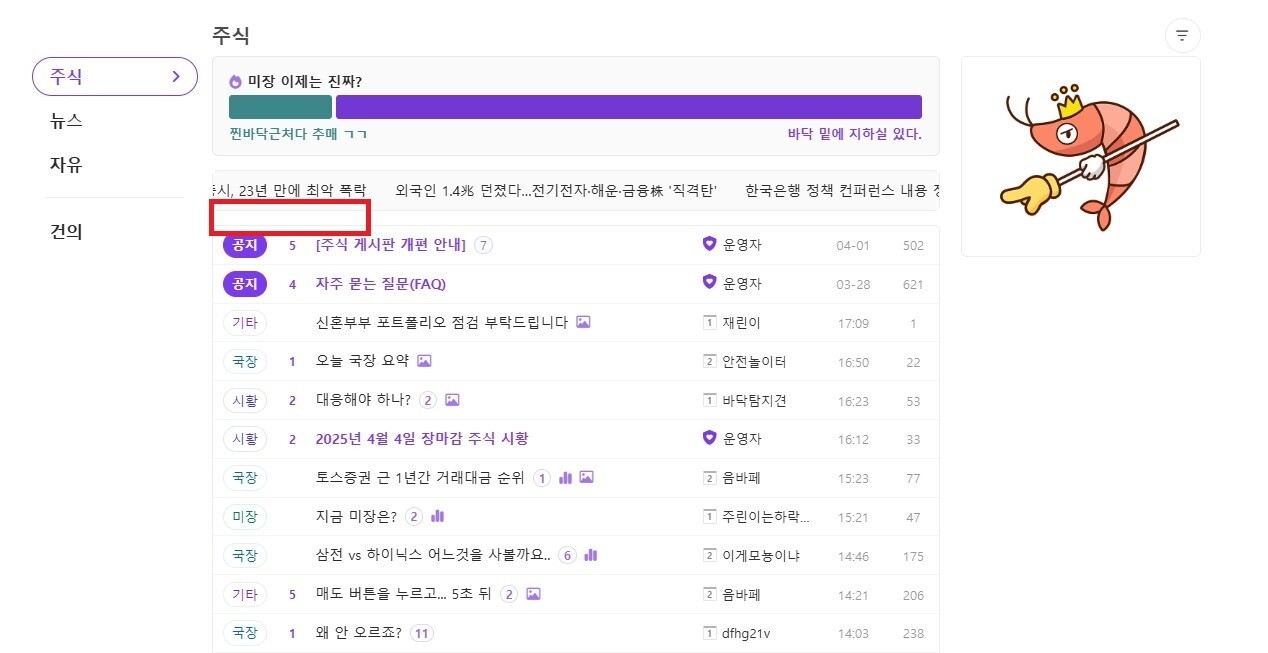Viewport: 1268px width, 653px height.
Task: Vote with the purple poll bar
Action: pos(629,107)
